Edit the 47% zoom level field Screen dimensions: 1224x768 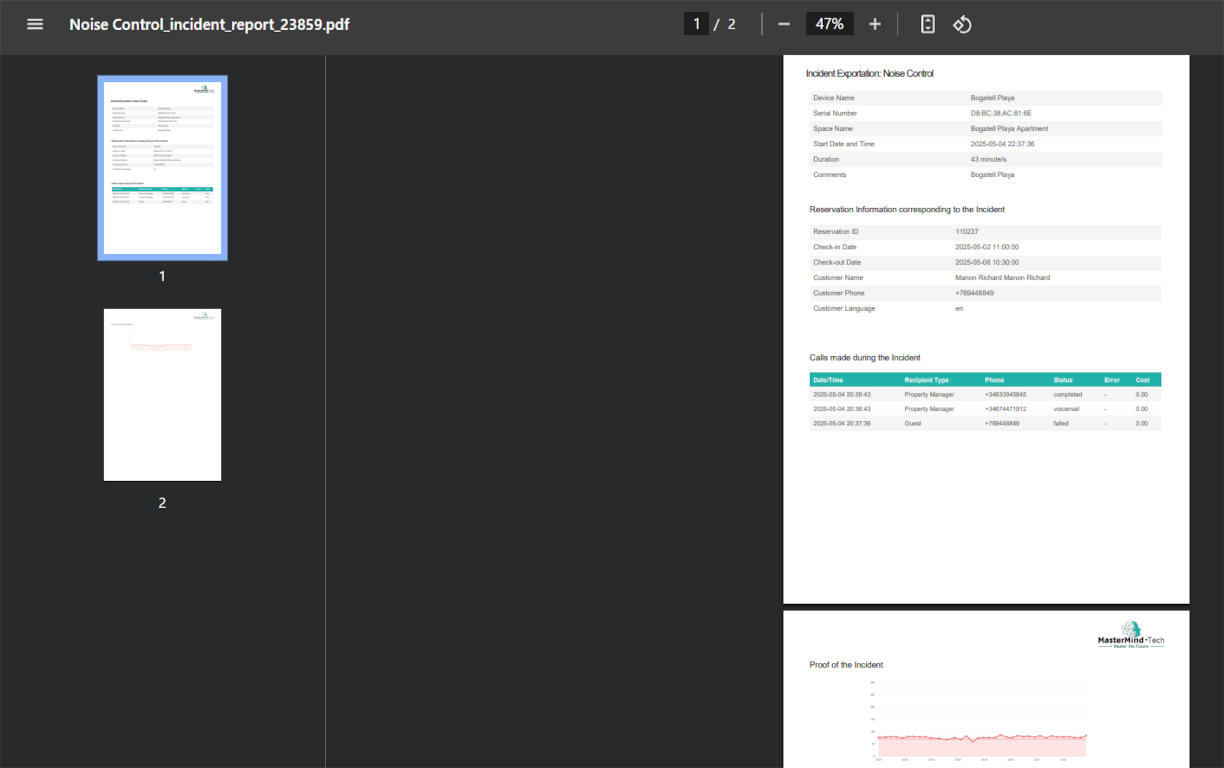pos(830,24)
